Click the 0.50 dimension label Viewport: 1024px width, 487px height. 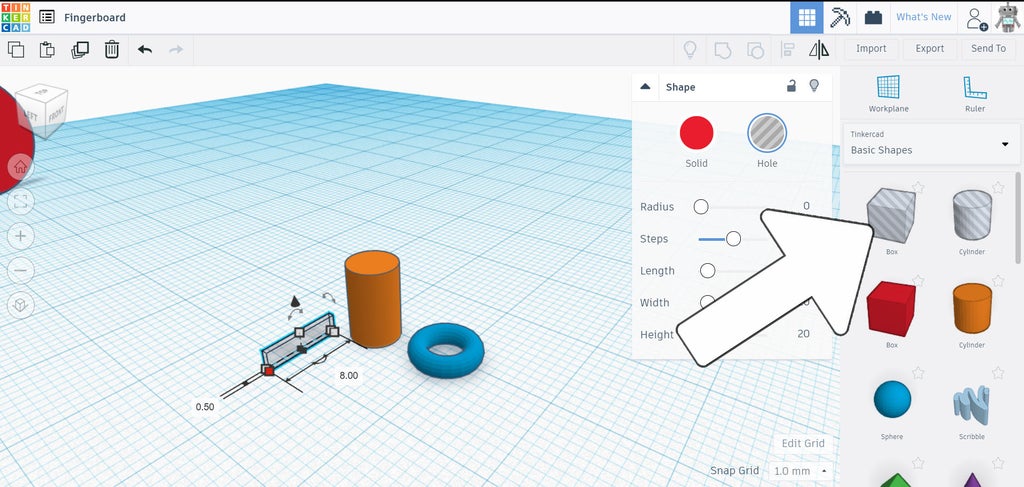pyautogui.click(x=204, y=406)
